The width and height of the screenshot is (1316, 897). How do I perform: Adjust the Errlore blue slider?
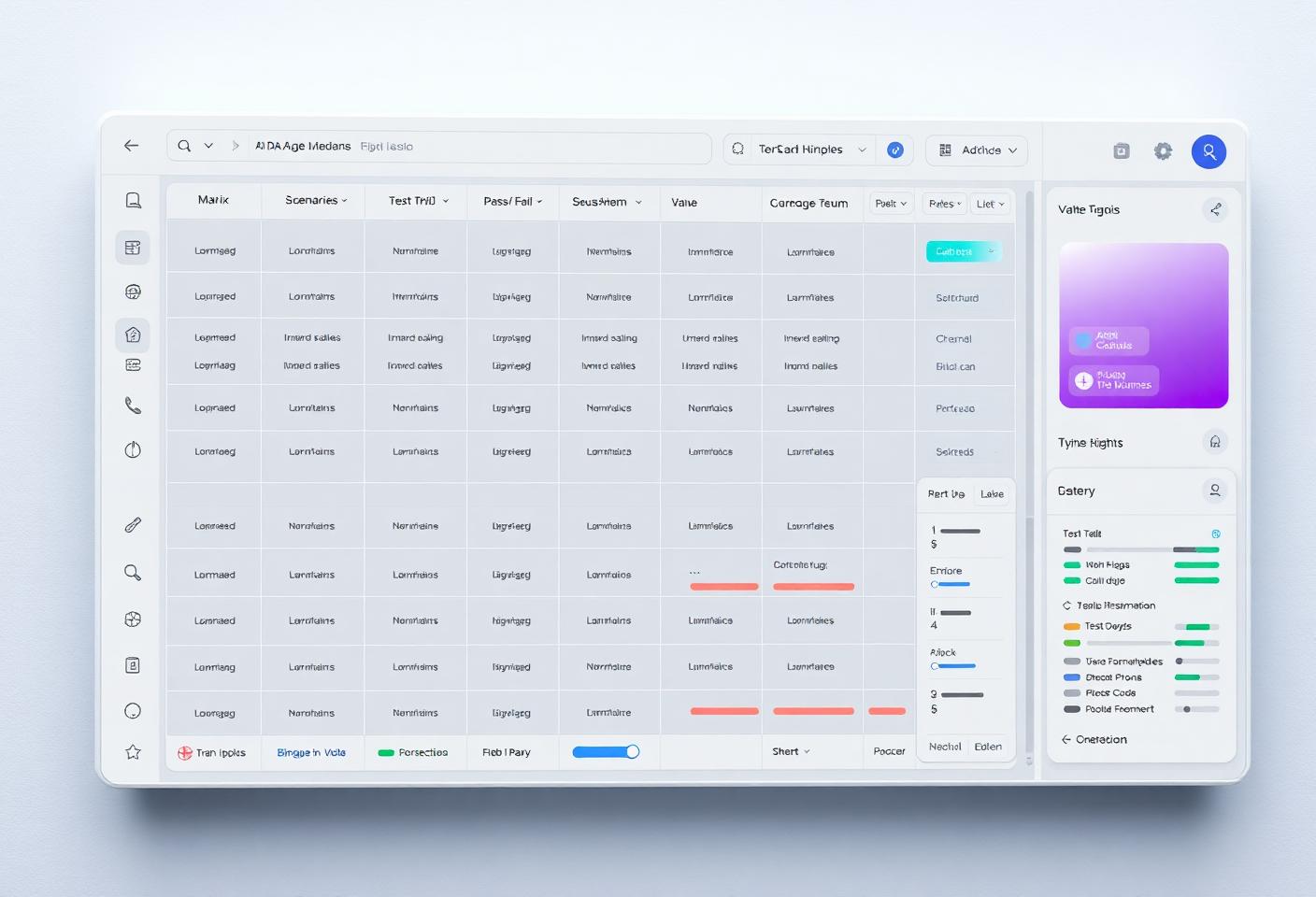coord(951,584)
